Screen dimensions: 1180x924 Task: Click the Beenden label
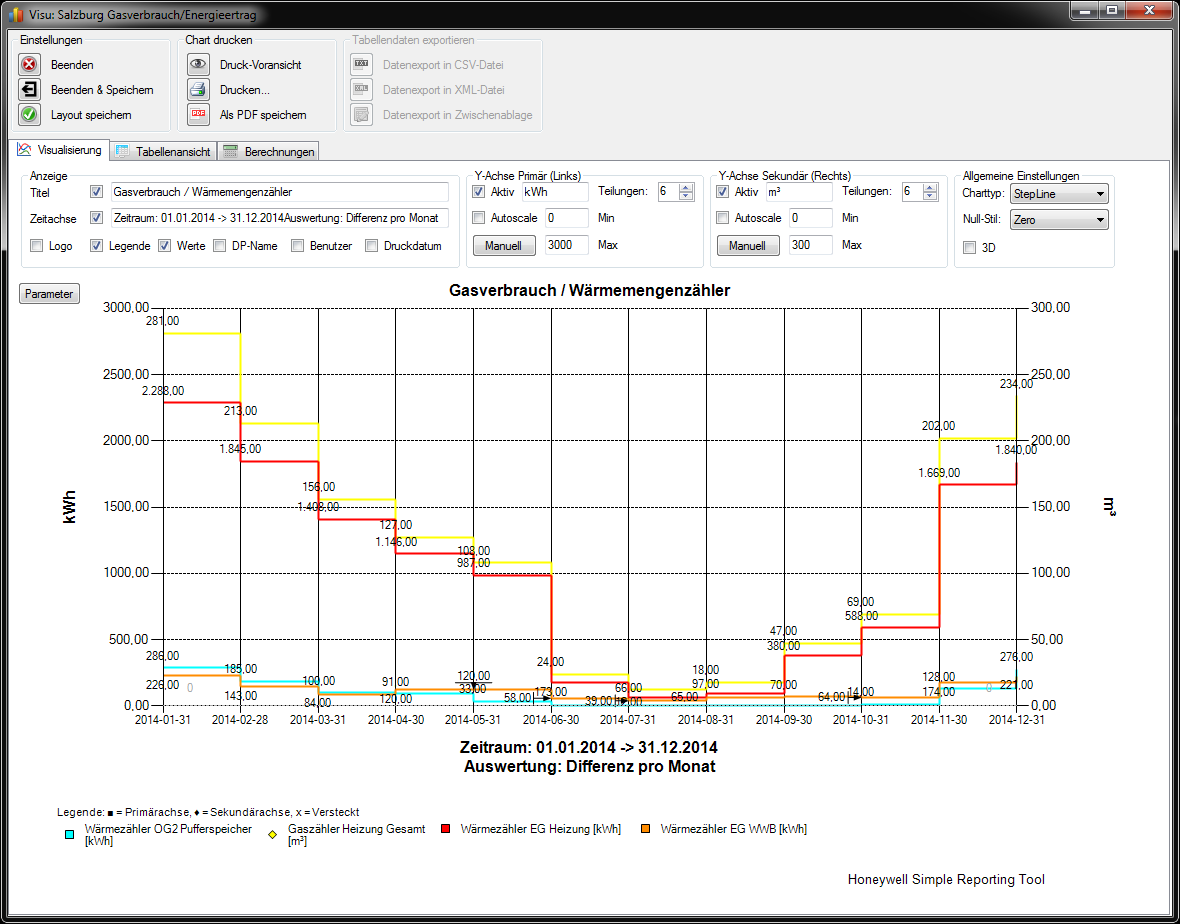pyautogui.click(x=72, y=65)
